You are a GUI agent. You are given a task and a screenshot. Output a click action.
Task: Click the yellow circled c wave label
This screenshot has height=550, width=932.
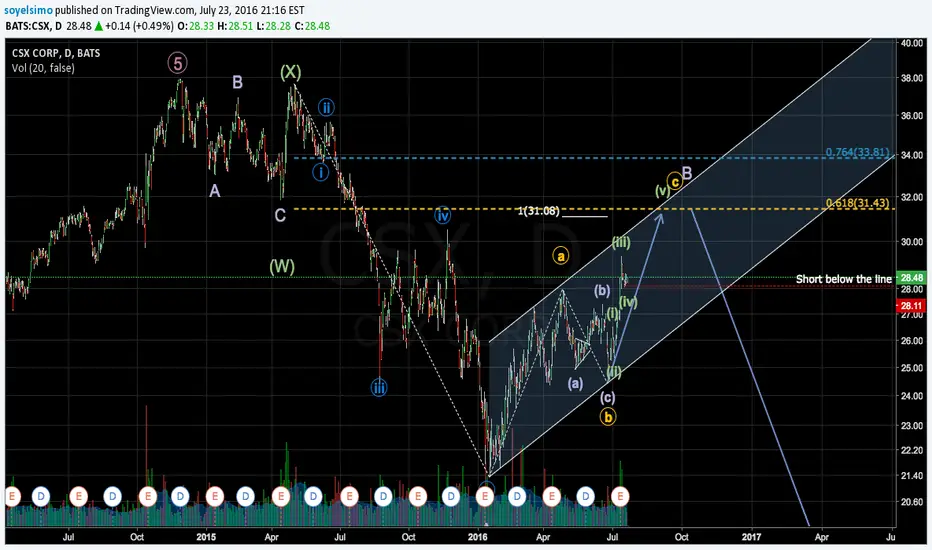tap(674, 181)
